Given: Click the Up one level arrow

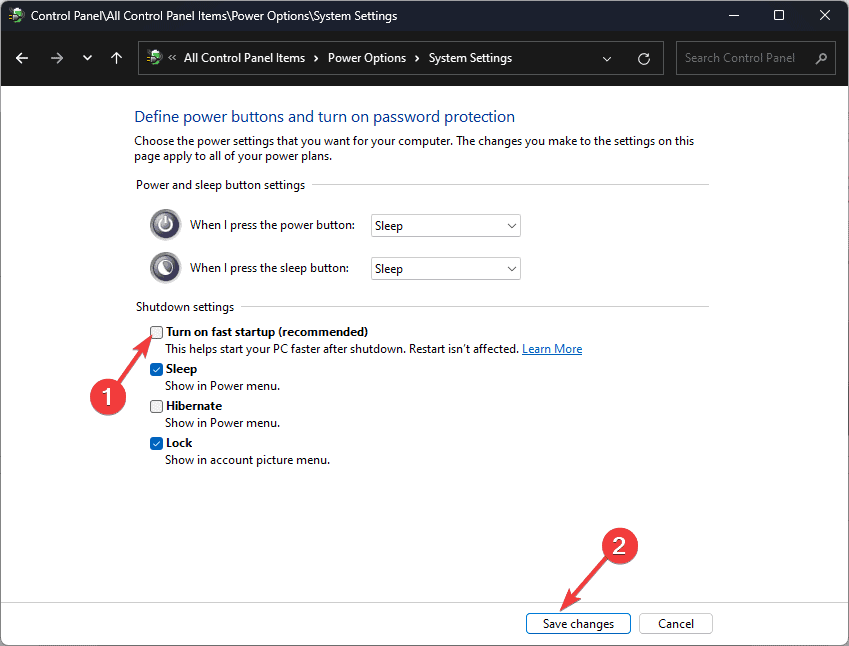Looking at the screenshot, I should pyautogui.click(x=116, y=58).
